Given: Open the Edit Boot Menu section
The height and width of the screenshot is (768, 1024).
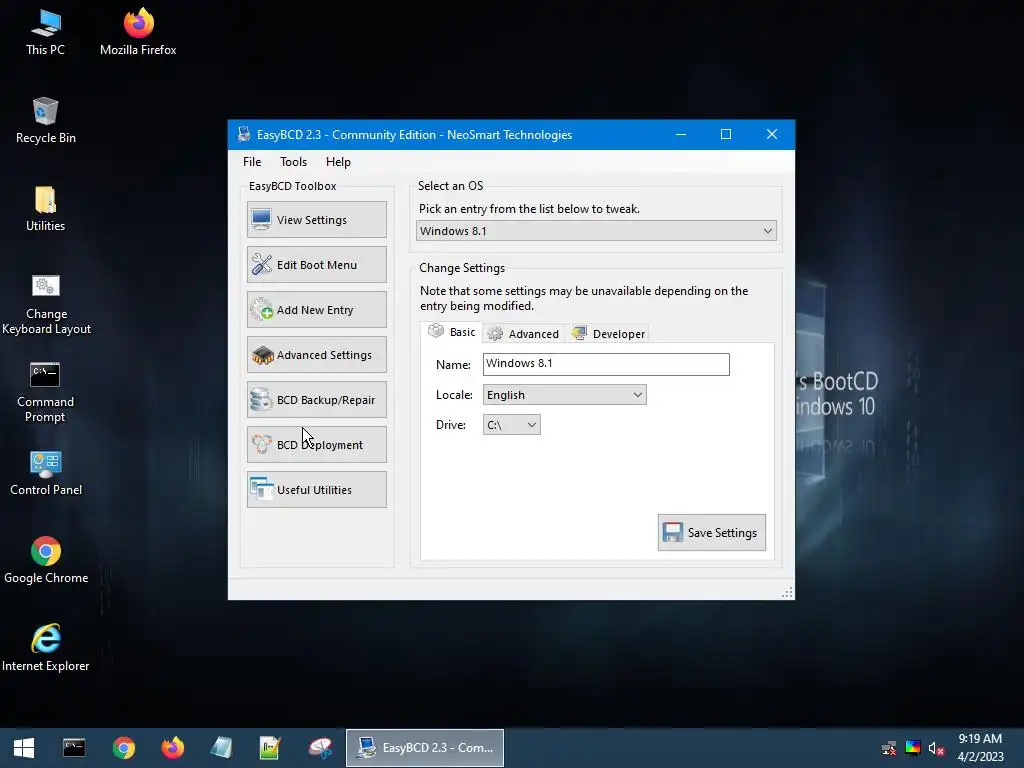Looking at the screenshot, I should [x=317, y=264].
